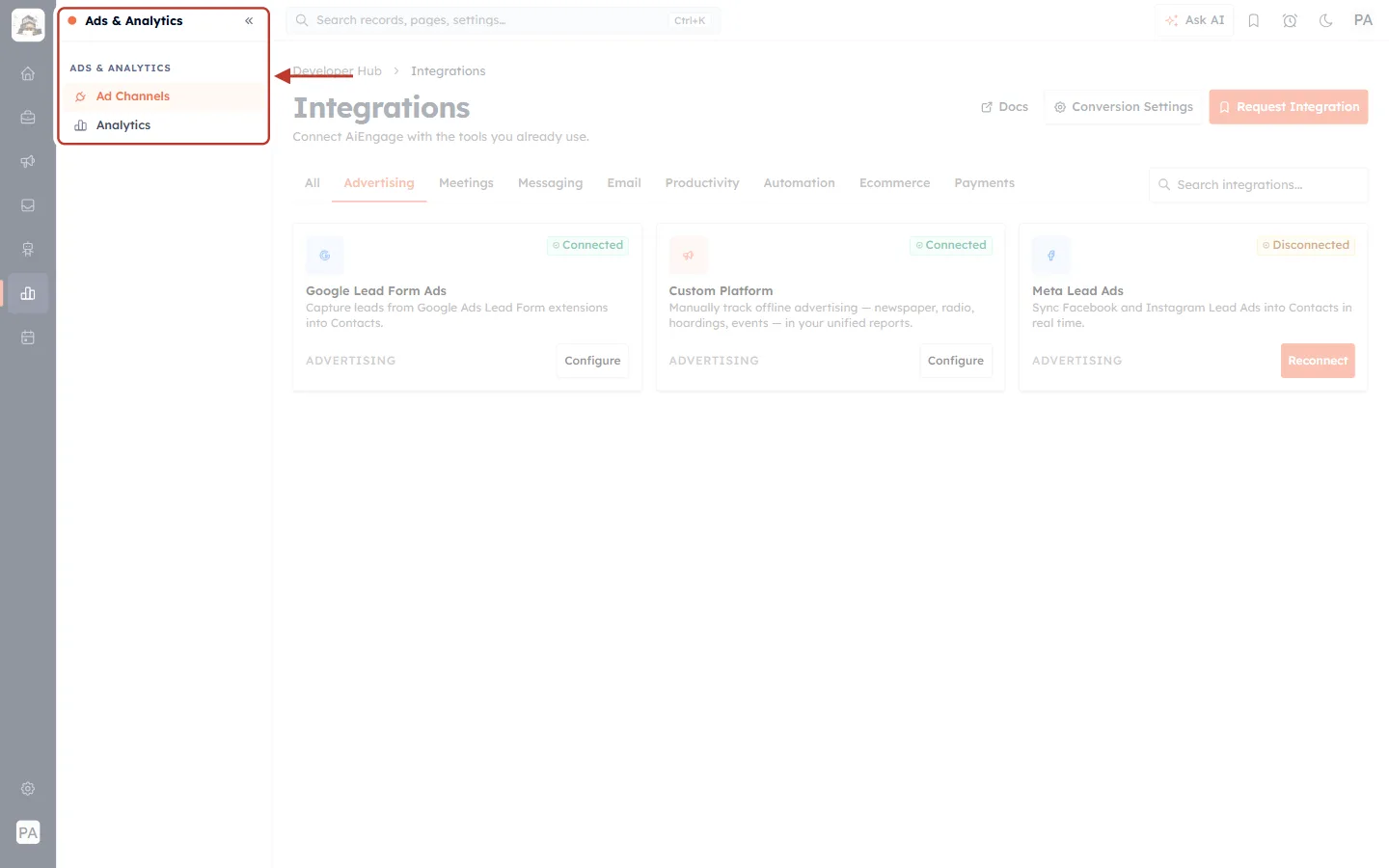Click the Google Lead Form Ads card icon
This screenshot has height=868, width=1389.
click(325, 256)
